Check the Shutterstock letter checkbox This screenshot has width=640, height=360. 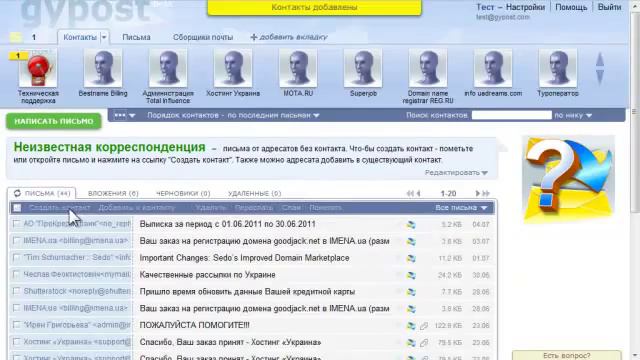click(16, 291)
